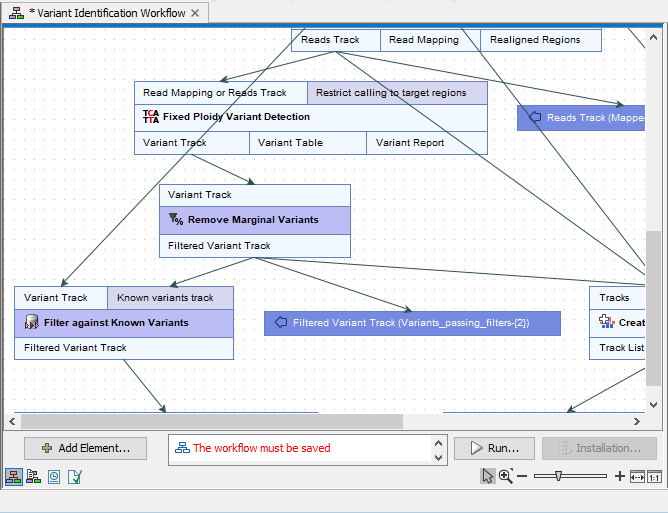Click the zoom out minus icon

pyautogui.click(x=522, y=477)
